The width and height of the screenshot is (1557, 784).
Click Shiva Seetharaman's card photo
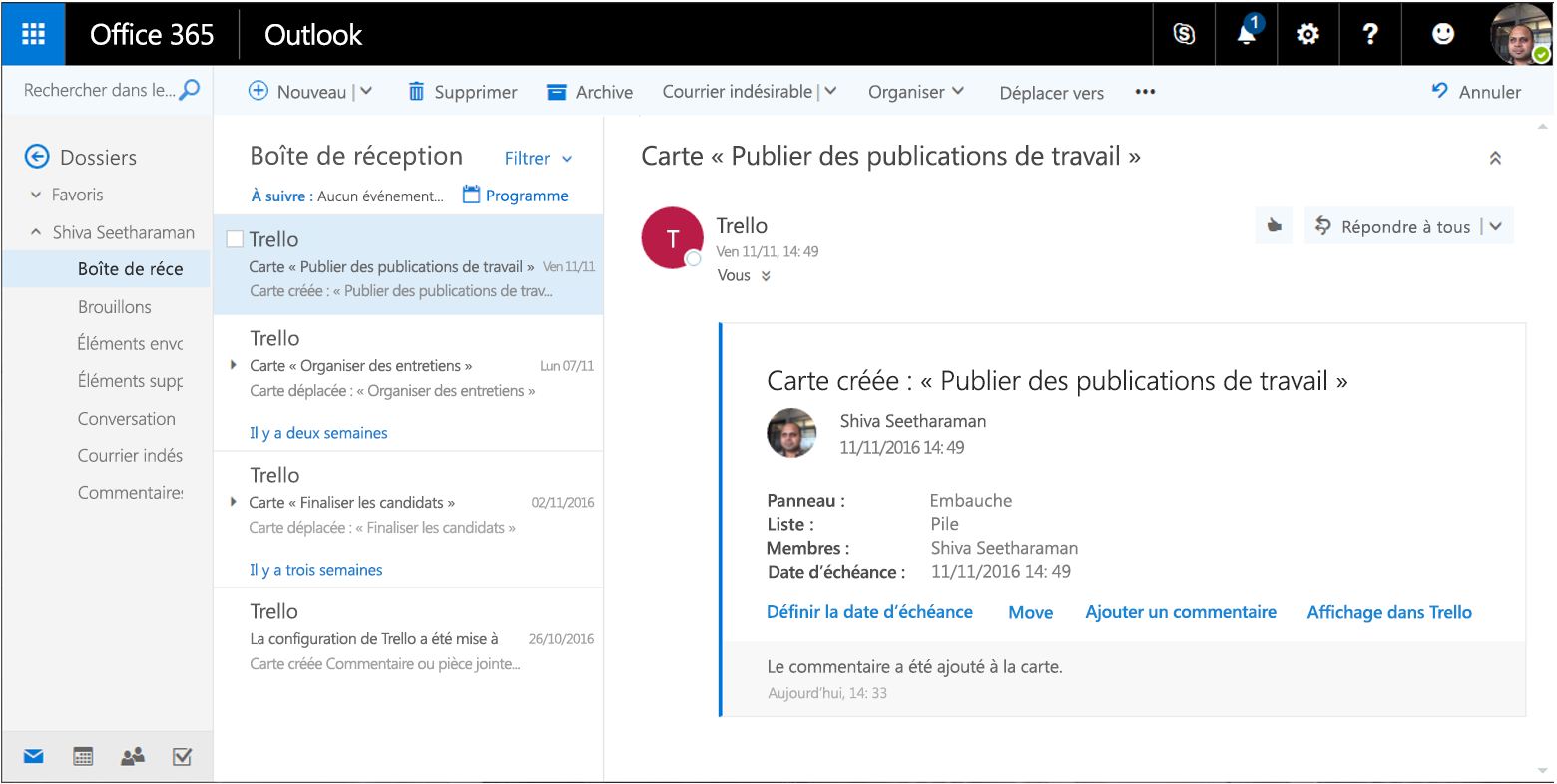[792, 433]
